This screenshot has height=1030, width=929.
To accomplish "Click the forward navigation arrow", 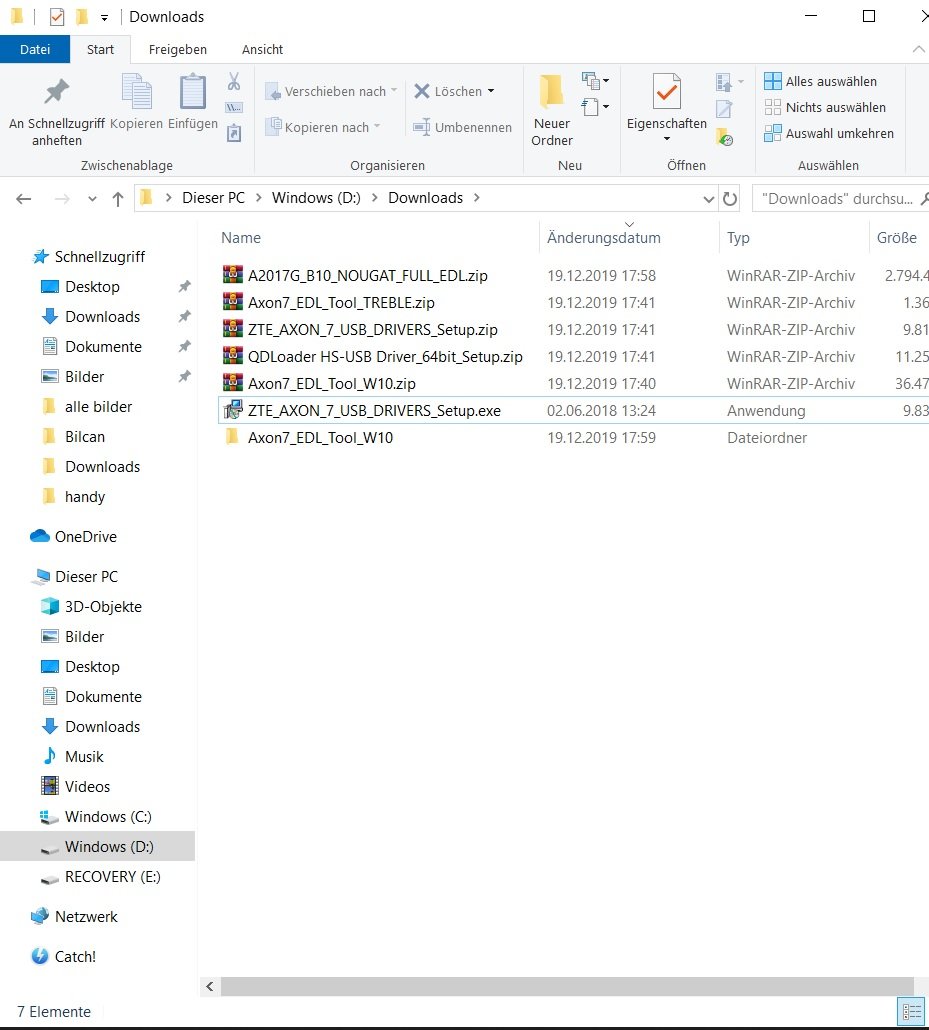I will pos(62,198).
